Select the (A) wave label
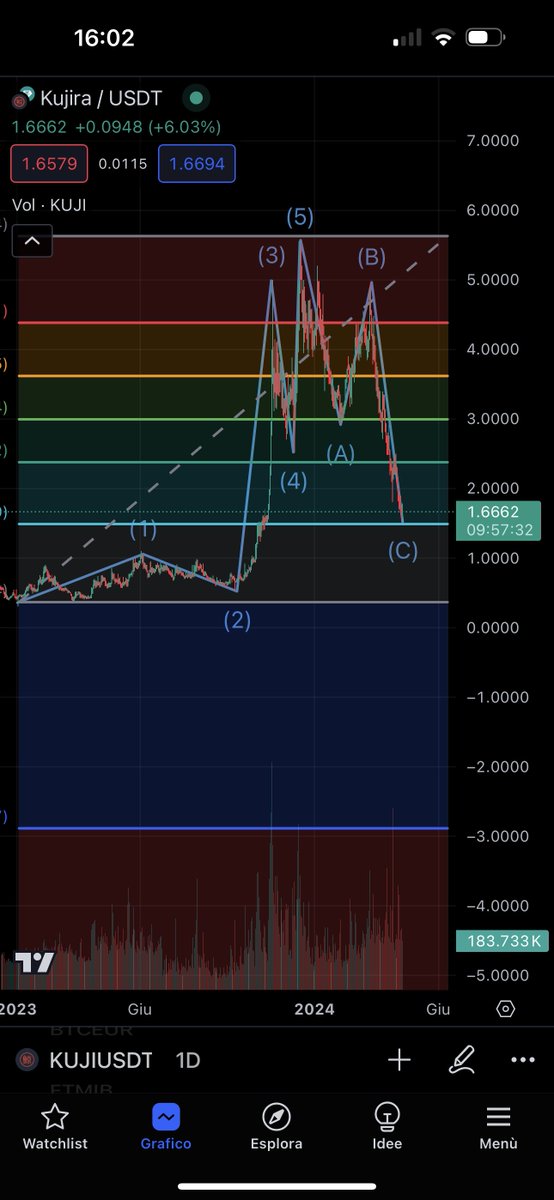554x1200 pixels. (341, 453)
